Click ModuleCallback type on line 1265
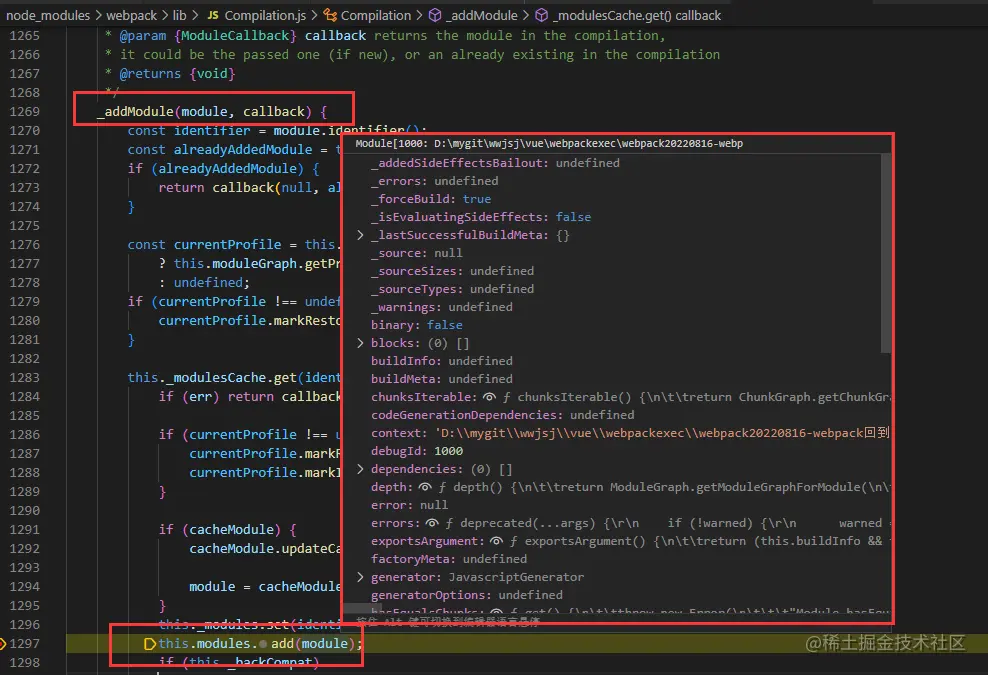988x675 pixels. (235, 36)
